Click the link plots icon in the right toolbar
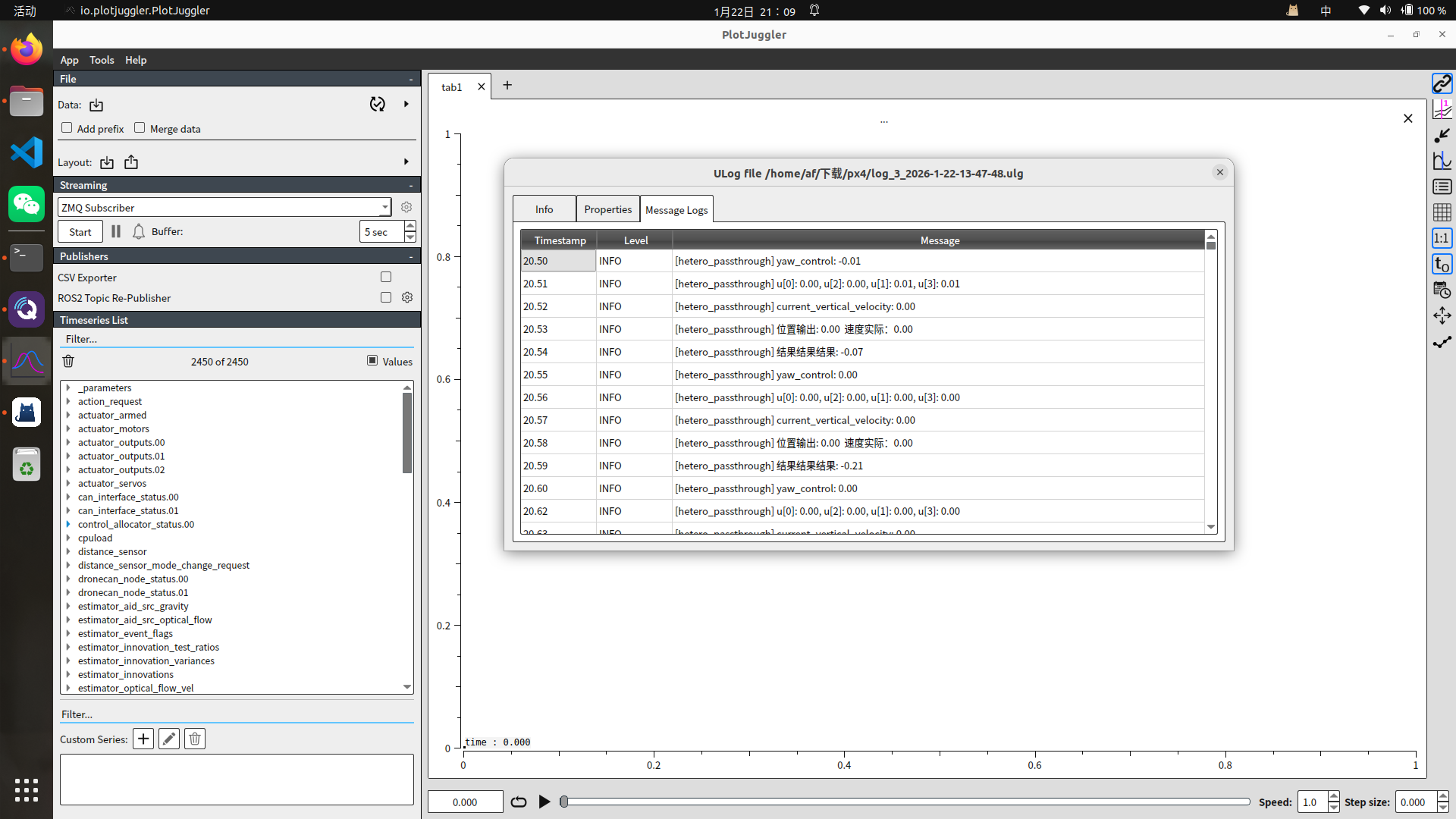 [1442, 83]
